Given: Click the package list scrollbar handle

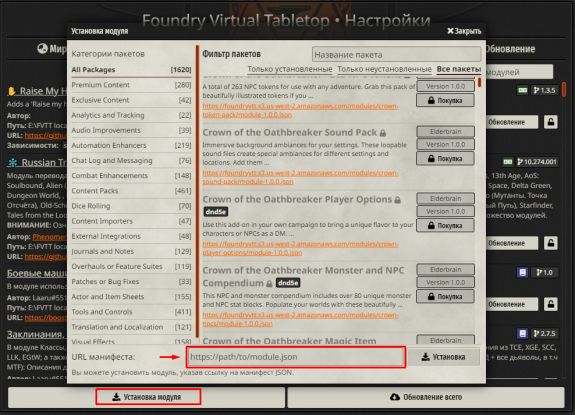Looking at the screenshot, I should coord(479,83).
